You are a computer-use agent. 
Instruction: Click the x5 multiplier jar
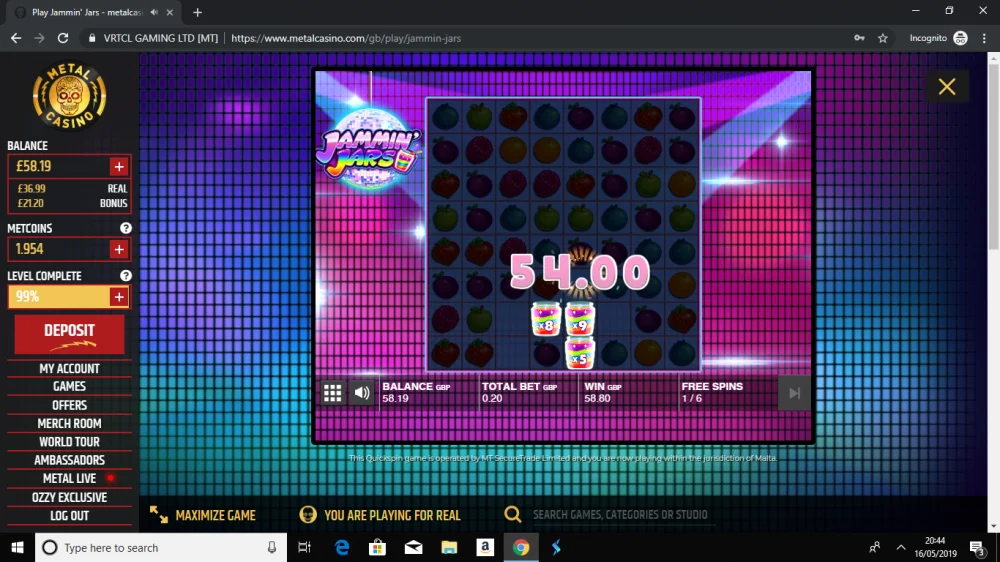pos(580,353)
